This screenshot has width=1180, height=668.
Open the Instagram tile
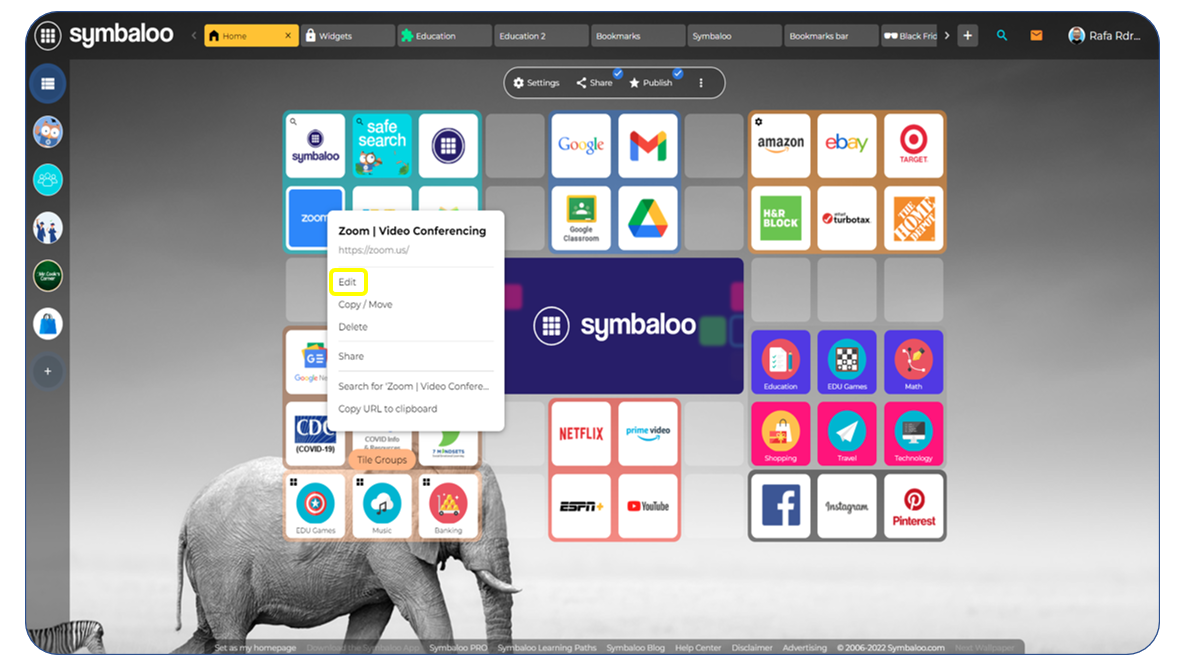tap(847, 506)
